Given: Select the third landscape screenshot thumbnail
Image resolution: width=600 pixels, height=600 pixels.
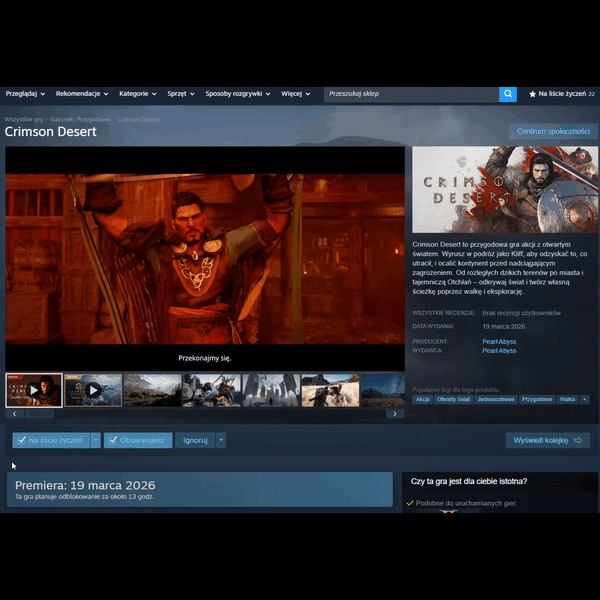Looking at the screenshot, I should pyautogui.click(x=152, y=390).
